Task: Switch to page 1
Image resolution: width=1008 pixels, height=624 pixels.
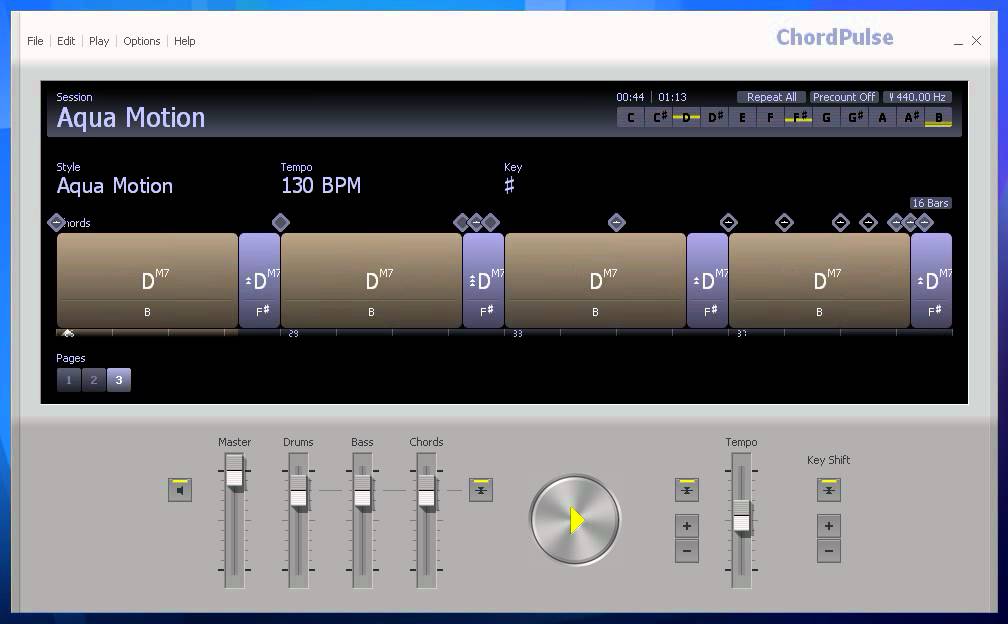Action: click(x=69, y=380)
